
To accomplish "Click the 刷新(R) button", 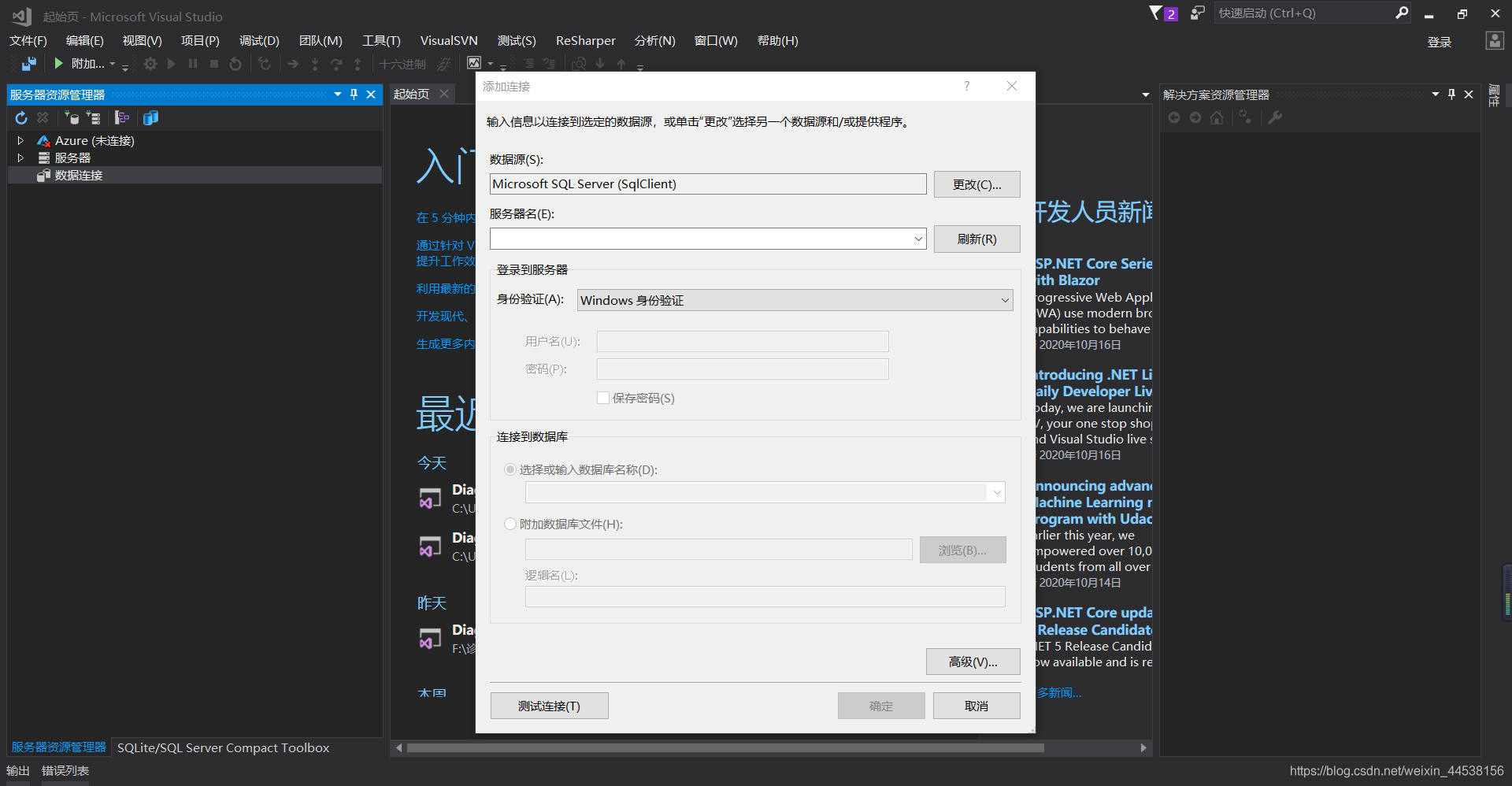I will [x=977, y=239].
